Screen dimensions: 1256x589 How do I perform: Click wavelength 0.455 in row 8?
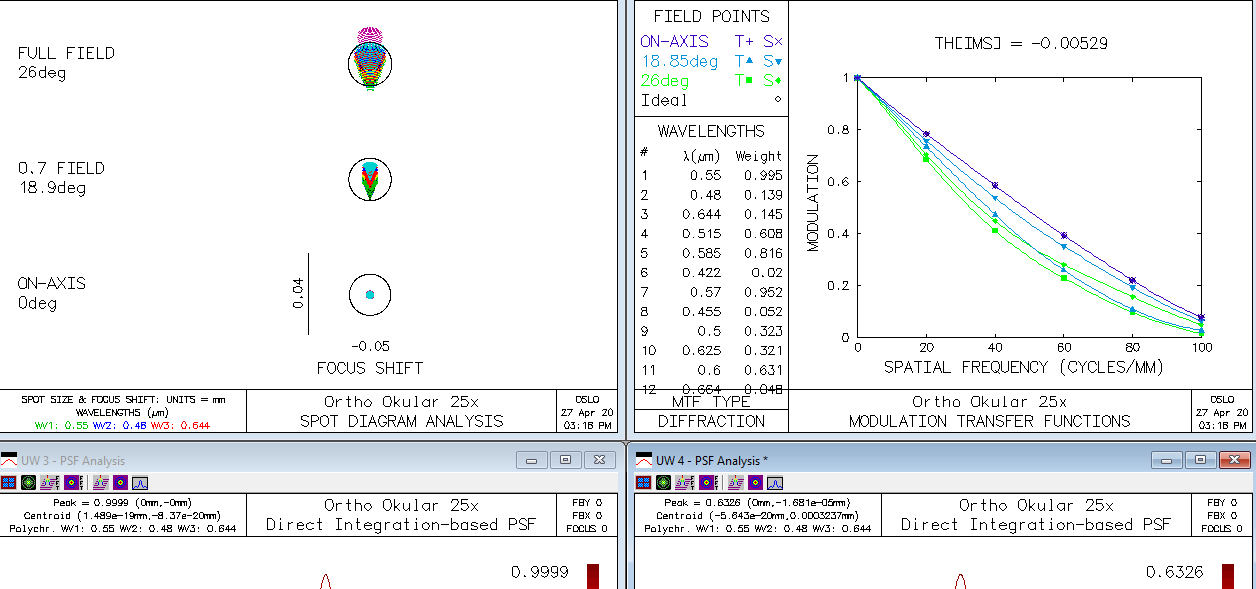[702, 312]
